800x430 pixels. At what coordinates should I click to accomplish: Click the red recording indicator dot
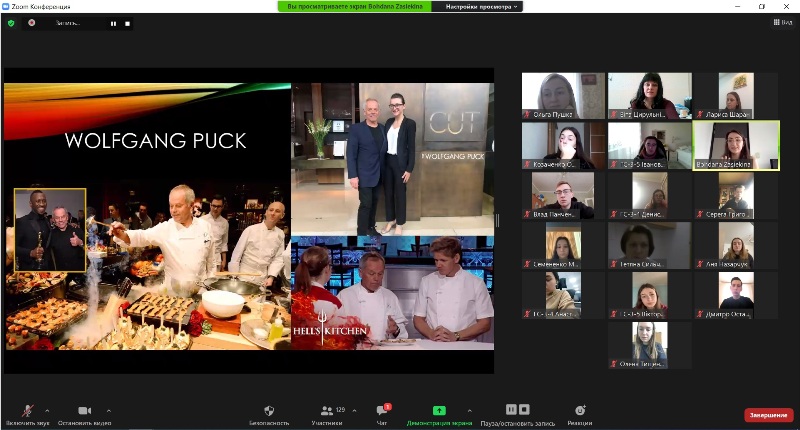32,23
